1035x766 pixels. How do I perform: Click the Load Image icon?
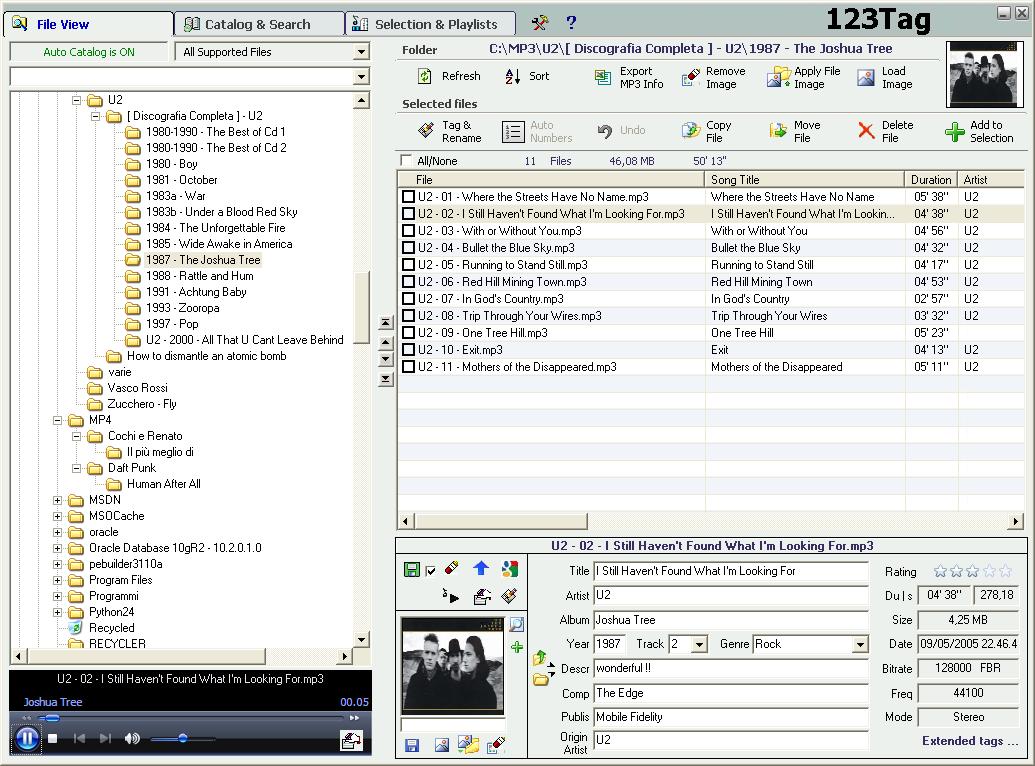[x=866, y=78]
